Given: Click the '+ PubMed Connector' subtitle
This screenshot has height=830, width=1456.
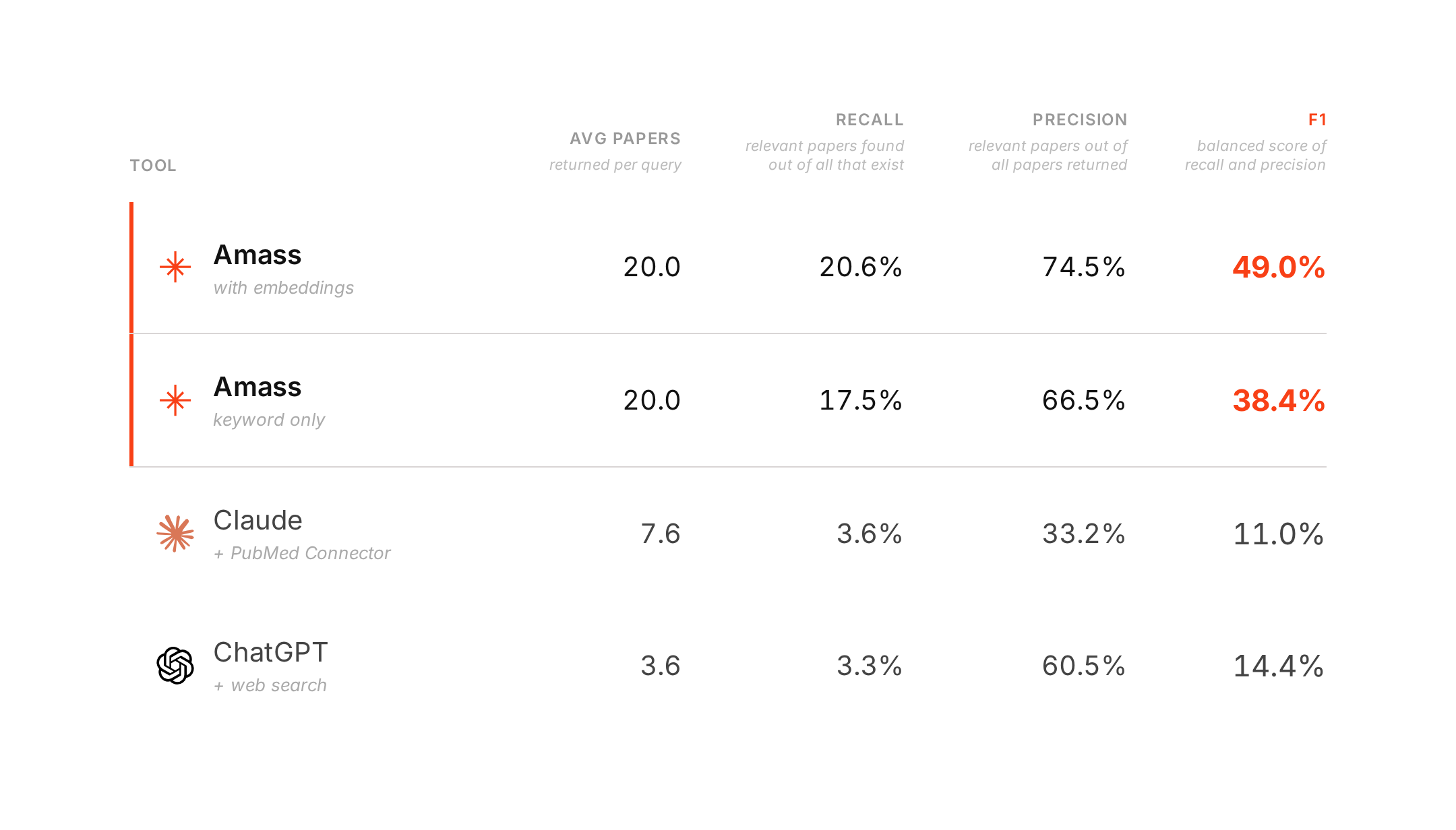Looking at the screenshot, I should click(x=302, y=553).
